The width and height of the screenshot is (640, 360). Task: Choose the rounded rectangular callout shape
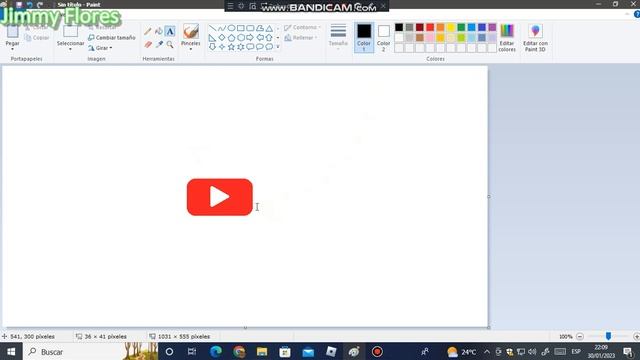coord(250,47)
